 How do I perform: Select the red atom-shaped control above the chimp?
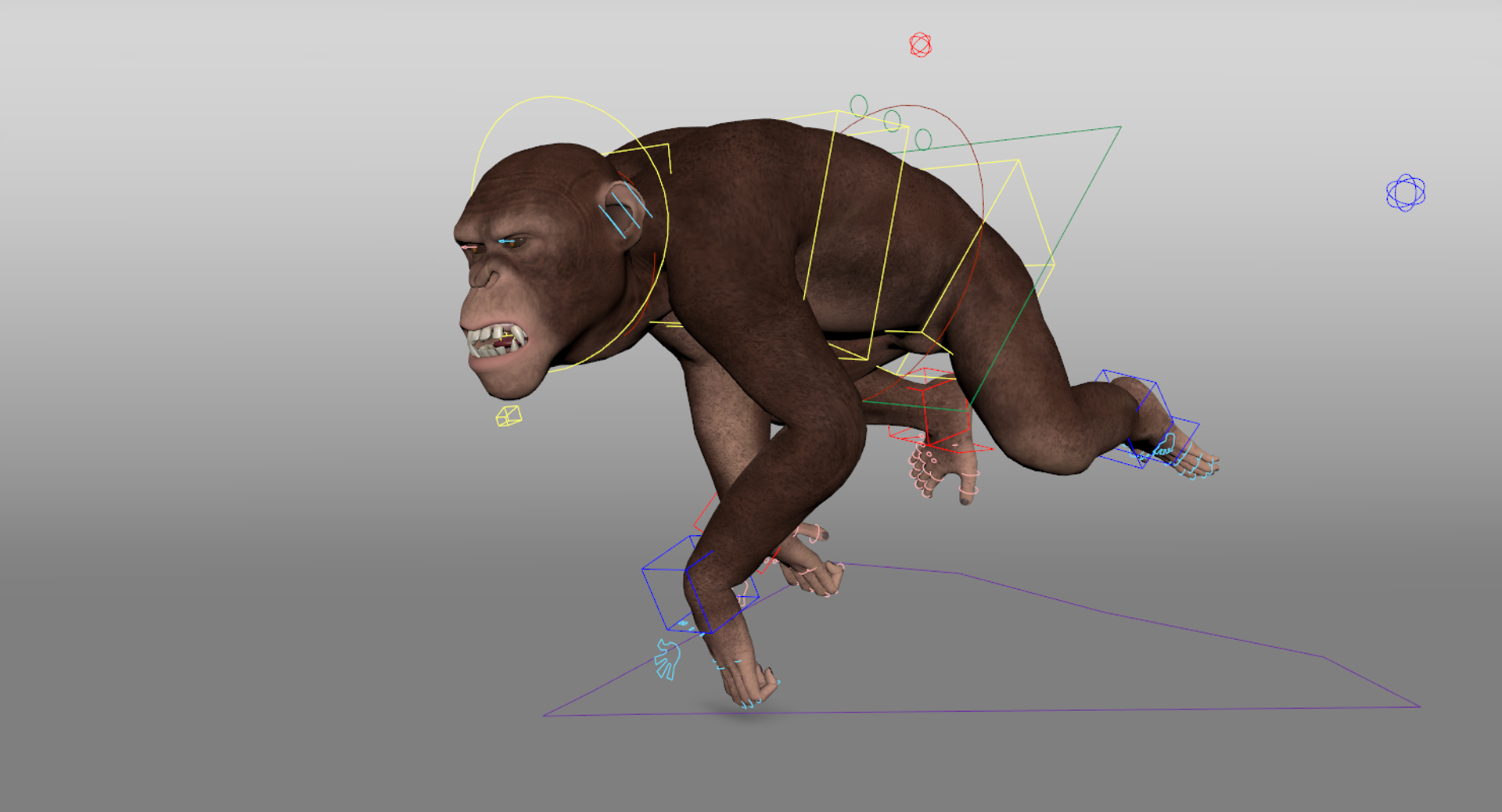(920, 45)
